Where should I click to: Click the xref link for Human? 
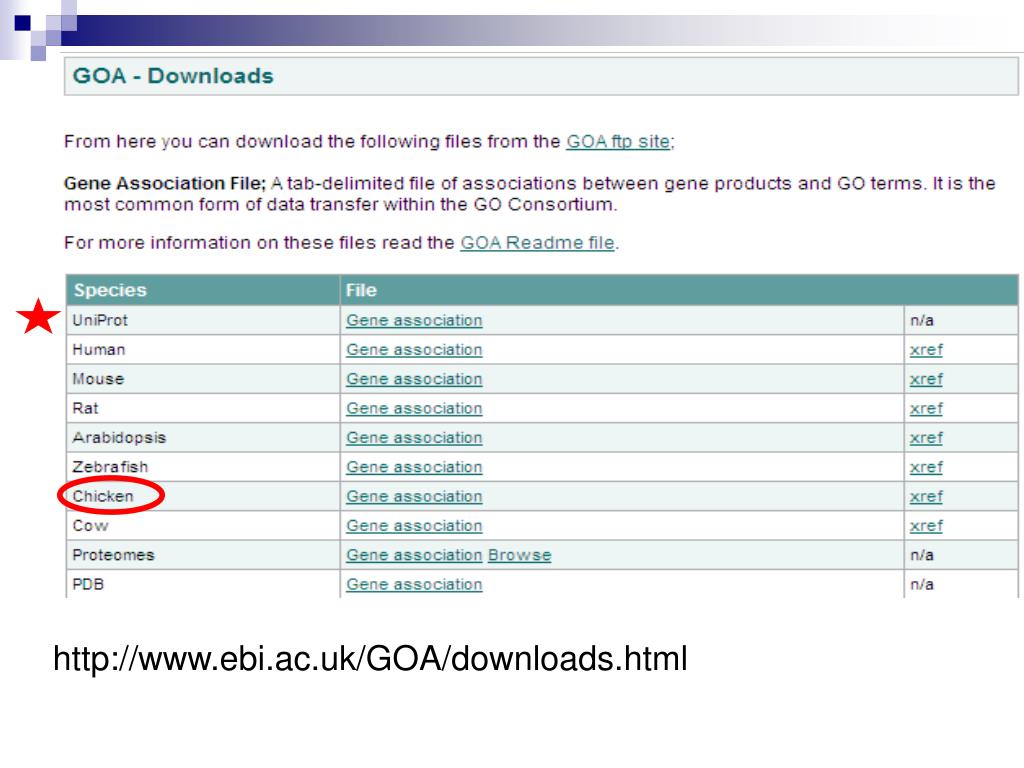[926, 350]
